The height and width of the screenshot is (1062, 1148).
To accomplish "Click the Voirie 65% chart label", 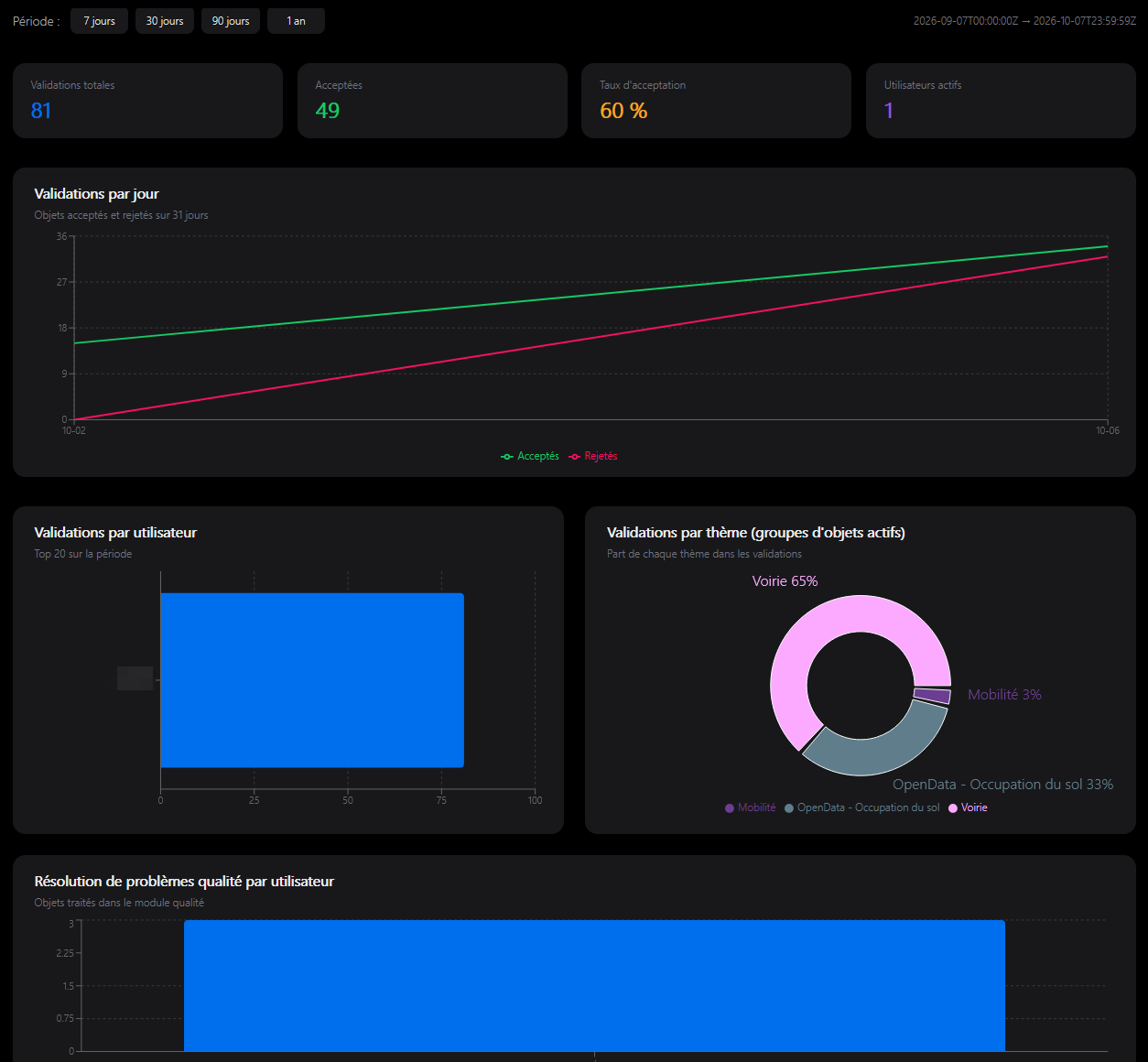I will 785,581.
